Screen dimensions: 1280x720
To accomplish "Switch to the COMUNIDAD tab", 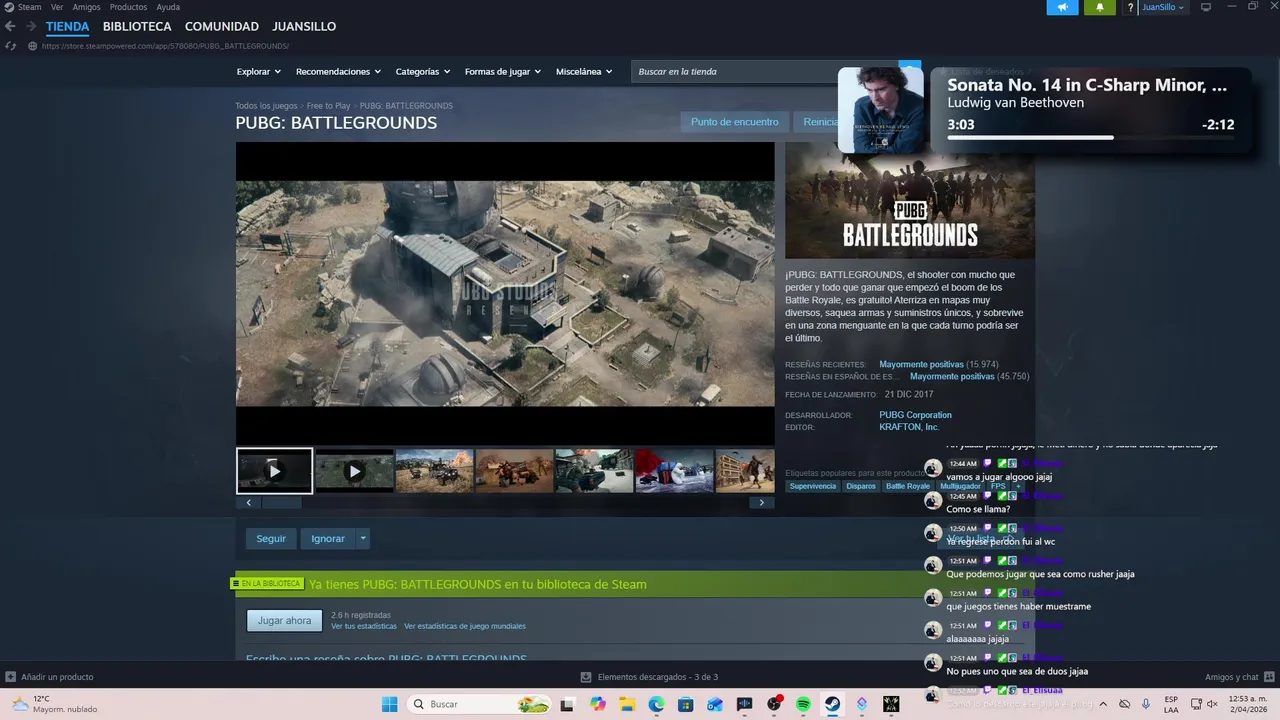I will (222, 27).
